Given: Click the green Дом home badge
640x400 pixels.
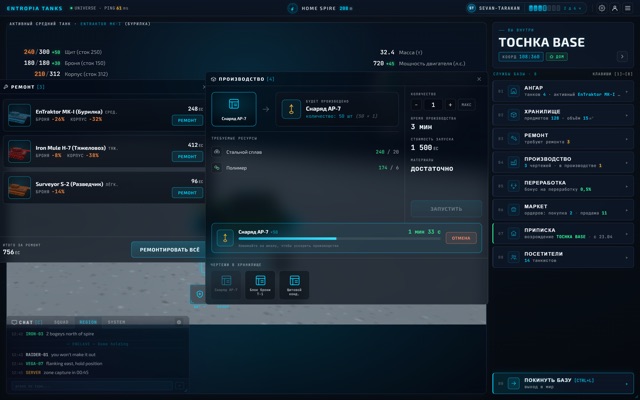Looking at the screenshot, I should tap(557, 56).
